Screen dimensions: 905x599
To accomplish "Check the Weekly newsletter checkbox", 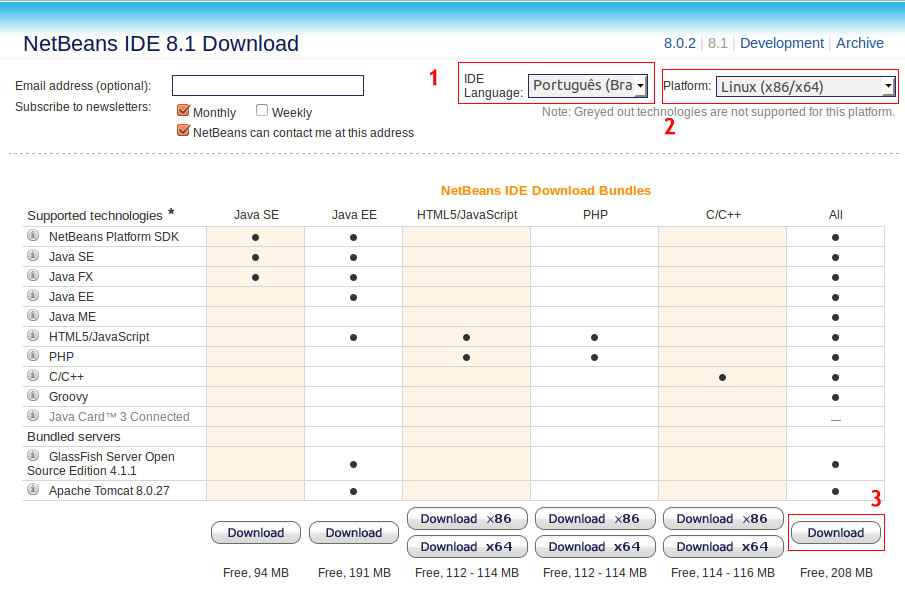I will (262, 110).
